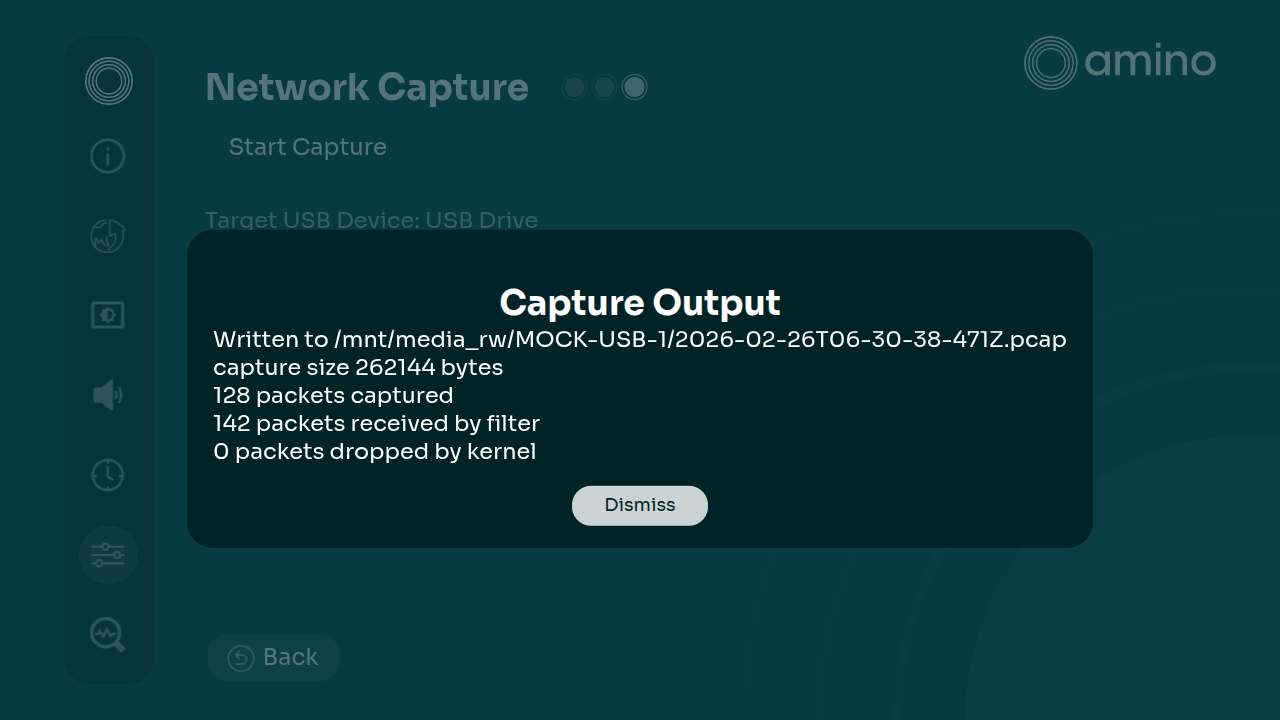This screenshot has height=720, width=1280.
Task: Click the amino brand logo at top right
Action: pyautogui.click(x=1120, y=63)
